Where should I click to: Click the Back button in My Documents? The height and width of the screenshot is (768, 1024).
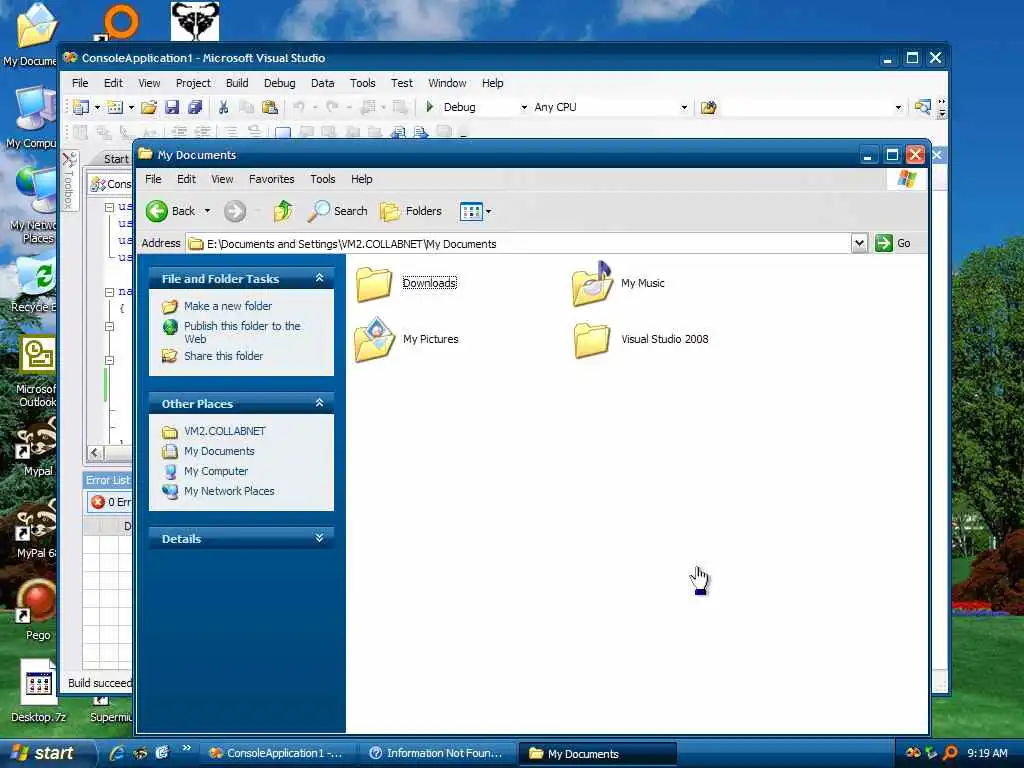[x=170, y=211]
